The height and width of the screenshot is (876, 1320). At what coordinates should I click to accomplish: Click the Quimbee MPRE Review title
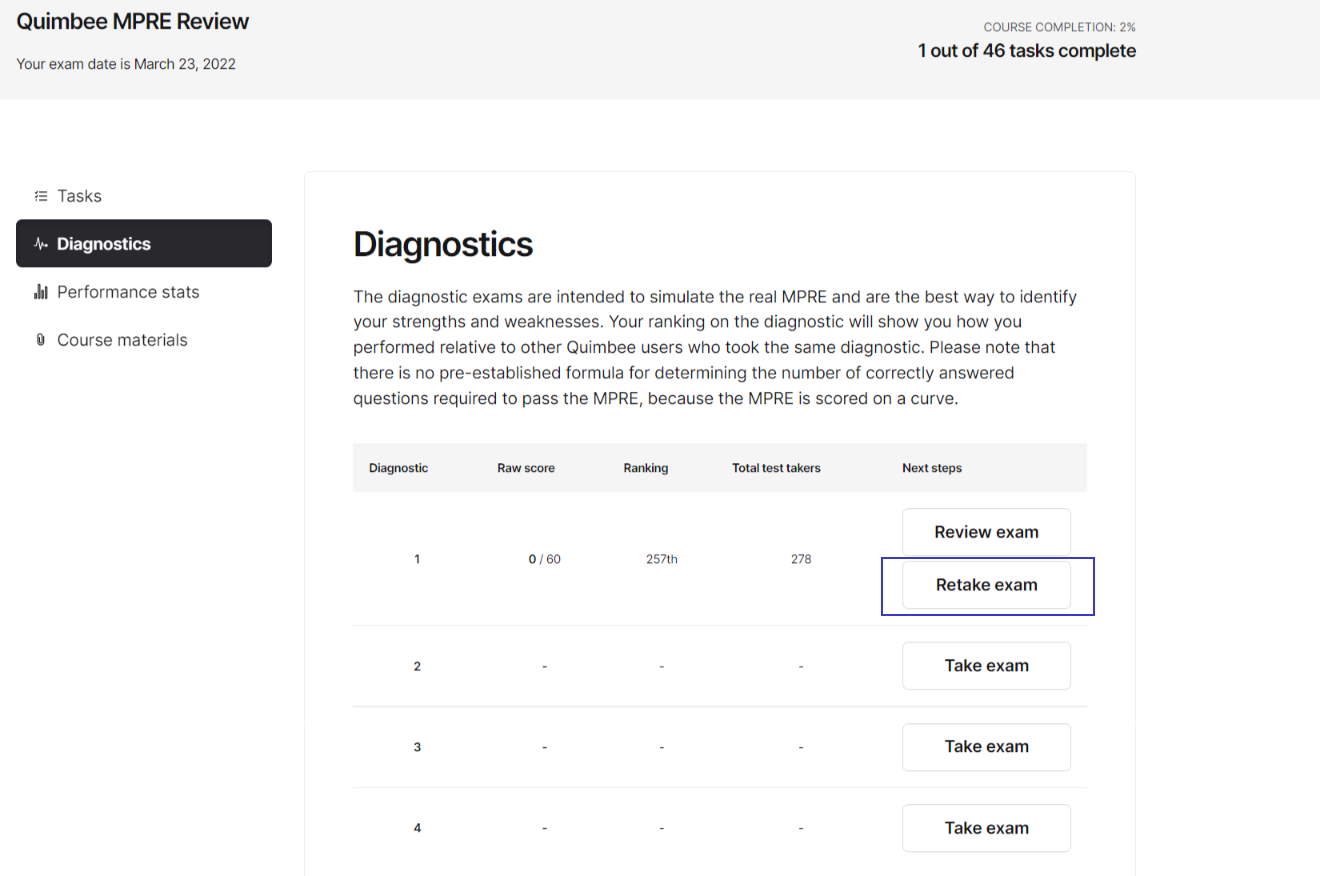133,22
